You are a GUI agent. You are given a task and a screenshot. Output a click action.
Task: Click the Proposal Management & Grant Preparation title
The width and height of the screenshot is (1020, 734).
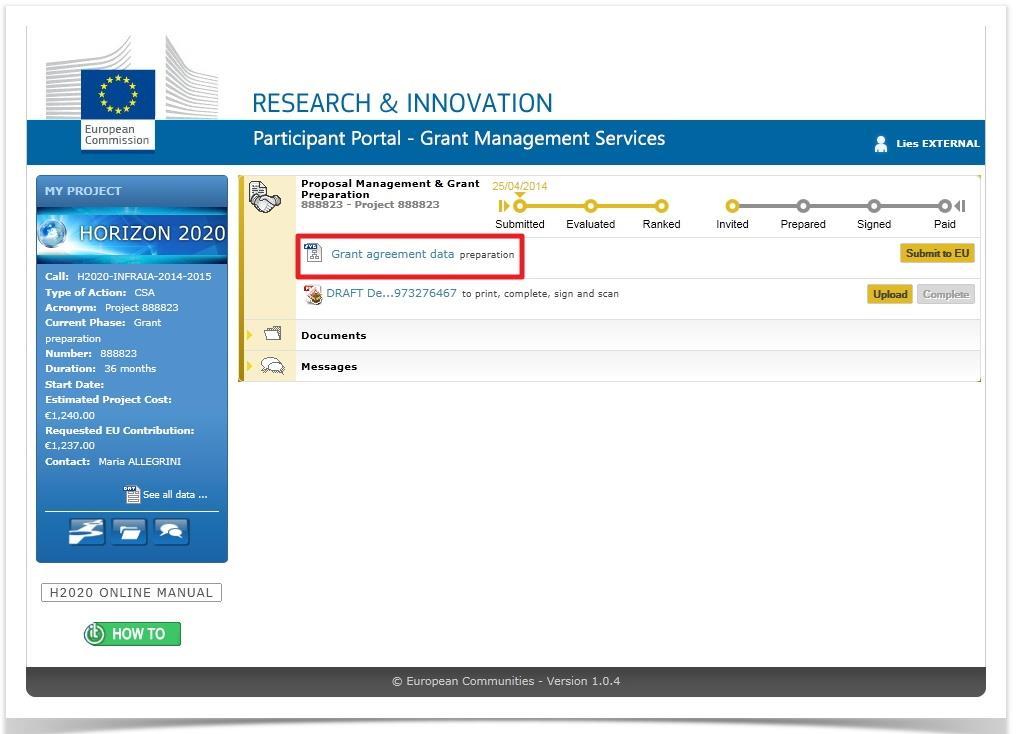(x=390, y=189)
